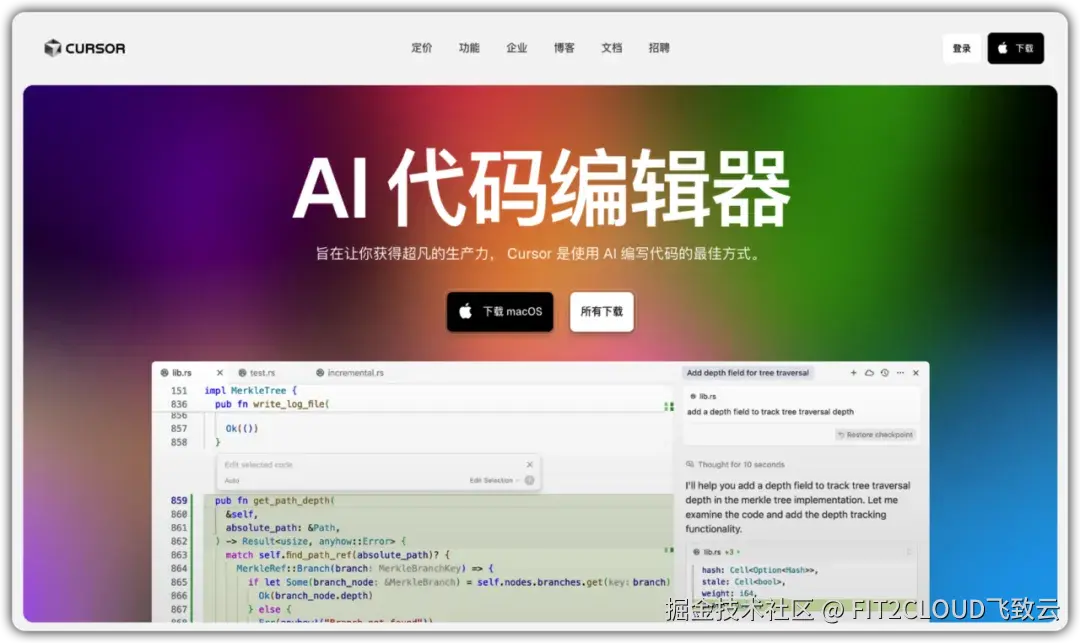Click the Restore checkpoint button
The image size is (1080, 643).
pos(875,434)
